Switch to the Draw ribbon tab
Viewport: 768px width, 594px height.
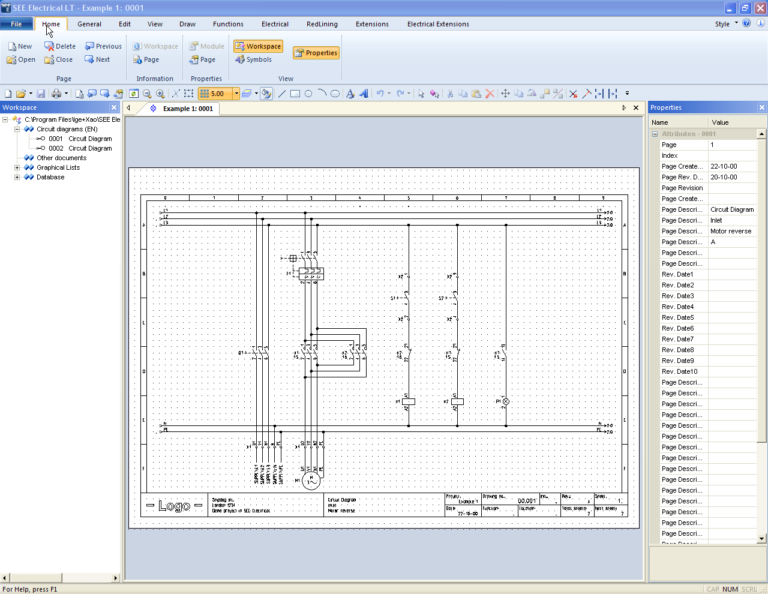point(187,24)
